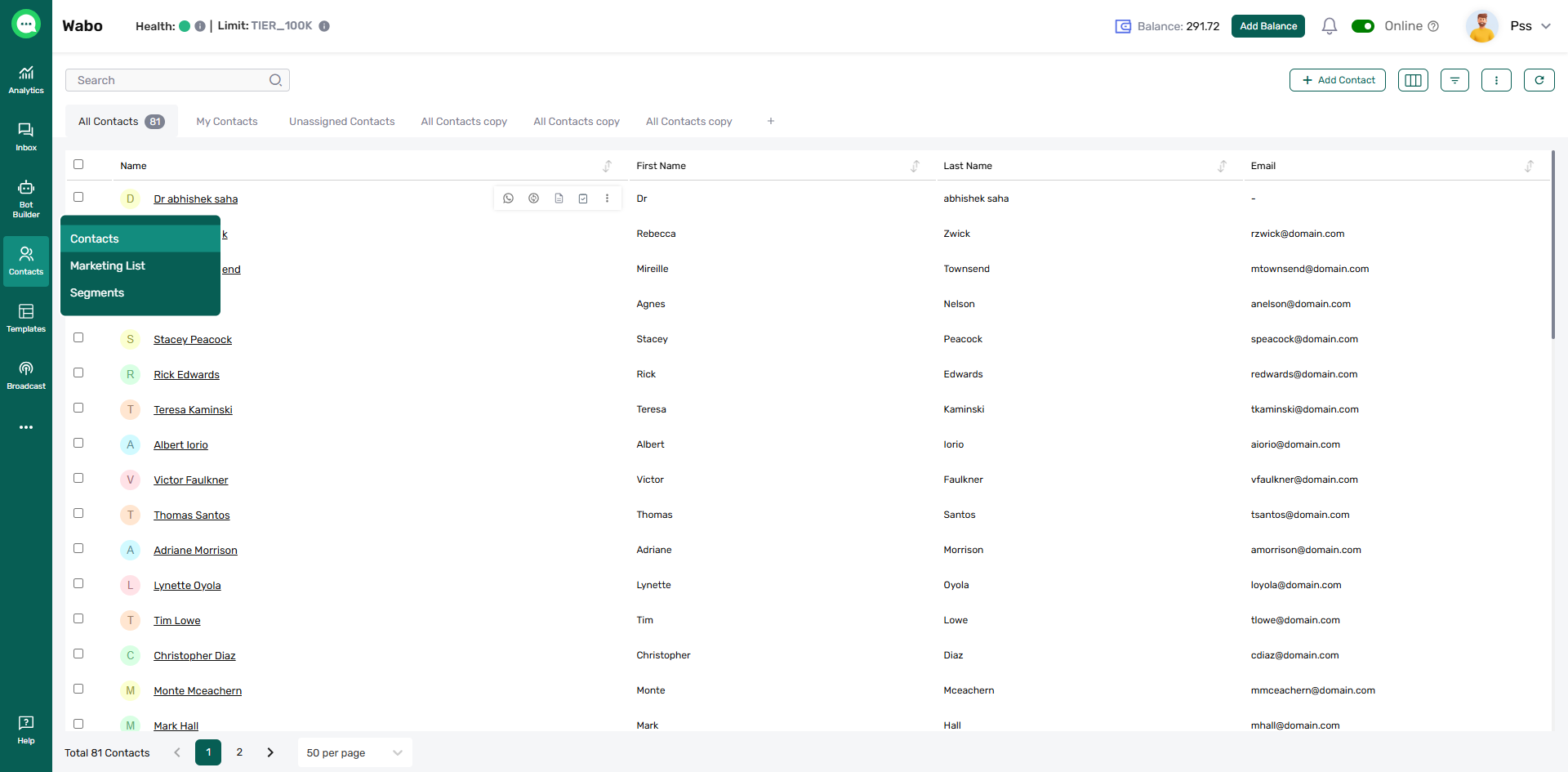Select the Dr abhishek saha row checkbox
Image resolution: width=1568 pixels, height=772 pixels.
pos(78,197)
